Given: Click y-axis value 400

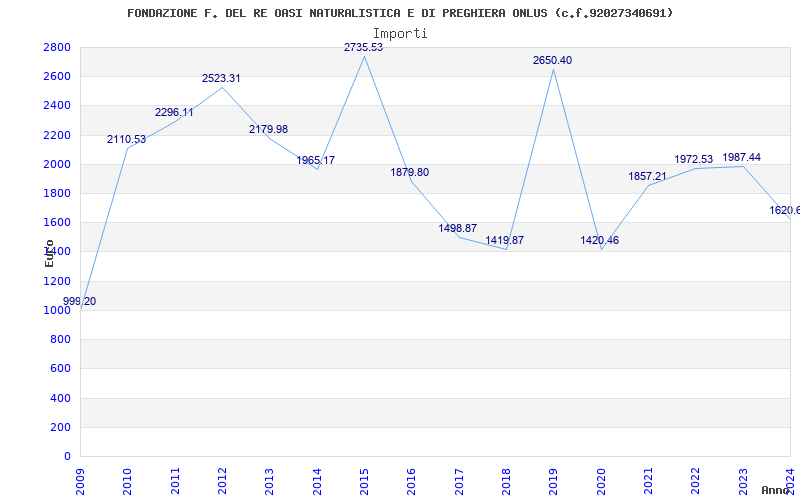Looking at the screenshot, I should (x=60, y=398).
